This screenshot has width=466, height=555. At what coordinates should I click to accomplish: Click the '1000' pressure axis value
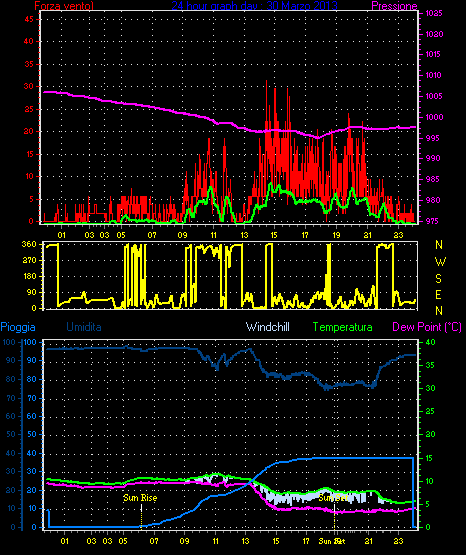[x=434, y=117]
